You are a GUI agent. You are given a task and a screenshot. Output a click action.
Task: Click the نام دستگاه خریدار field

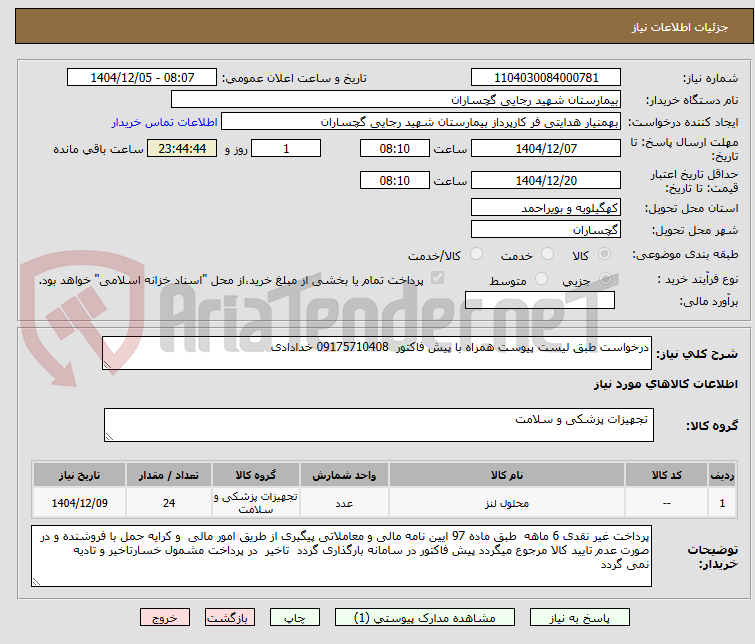coord(396,100)
